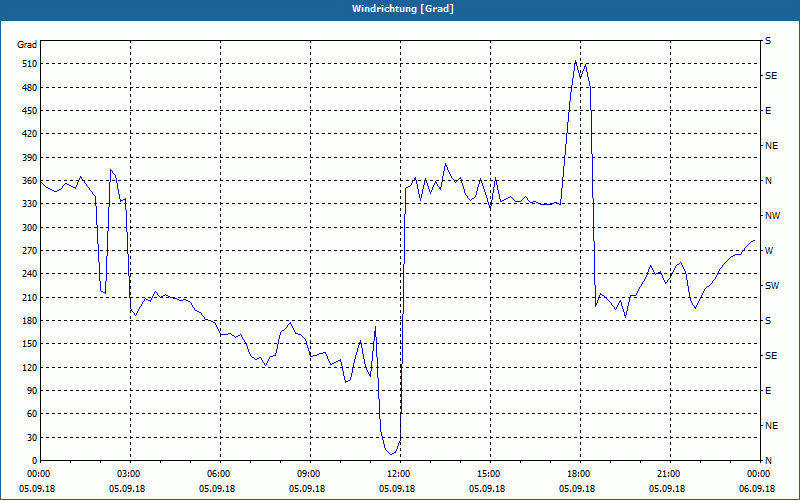Click the chart title "Windrichtung [Grad]"
Screen dimensions: 800x500
tap(403, 9)
